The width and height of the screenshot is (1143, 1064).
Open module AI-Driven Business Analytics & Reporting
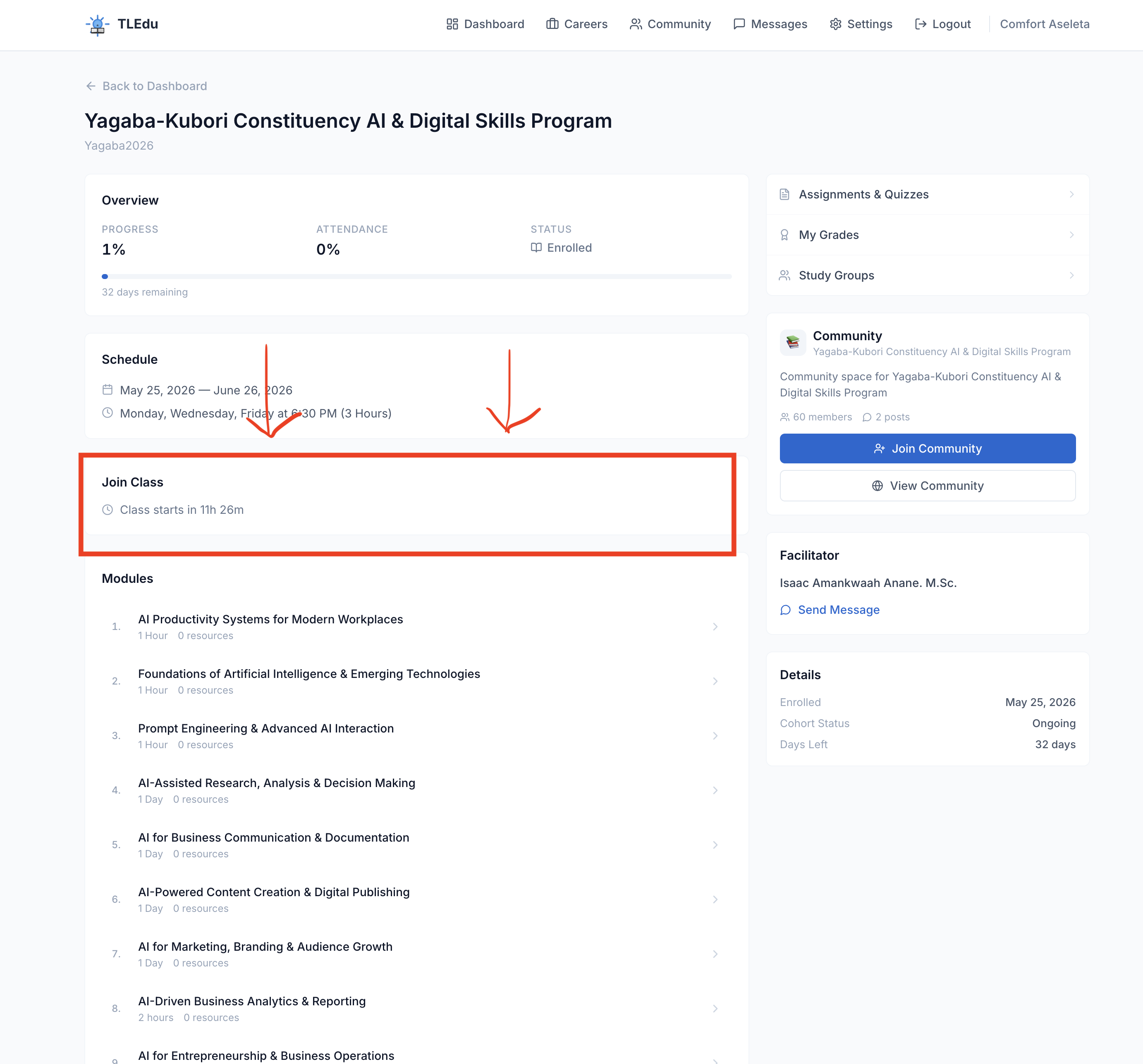(416, 1009)
